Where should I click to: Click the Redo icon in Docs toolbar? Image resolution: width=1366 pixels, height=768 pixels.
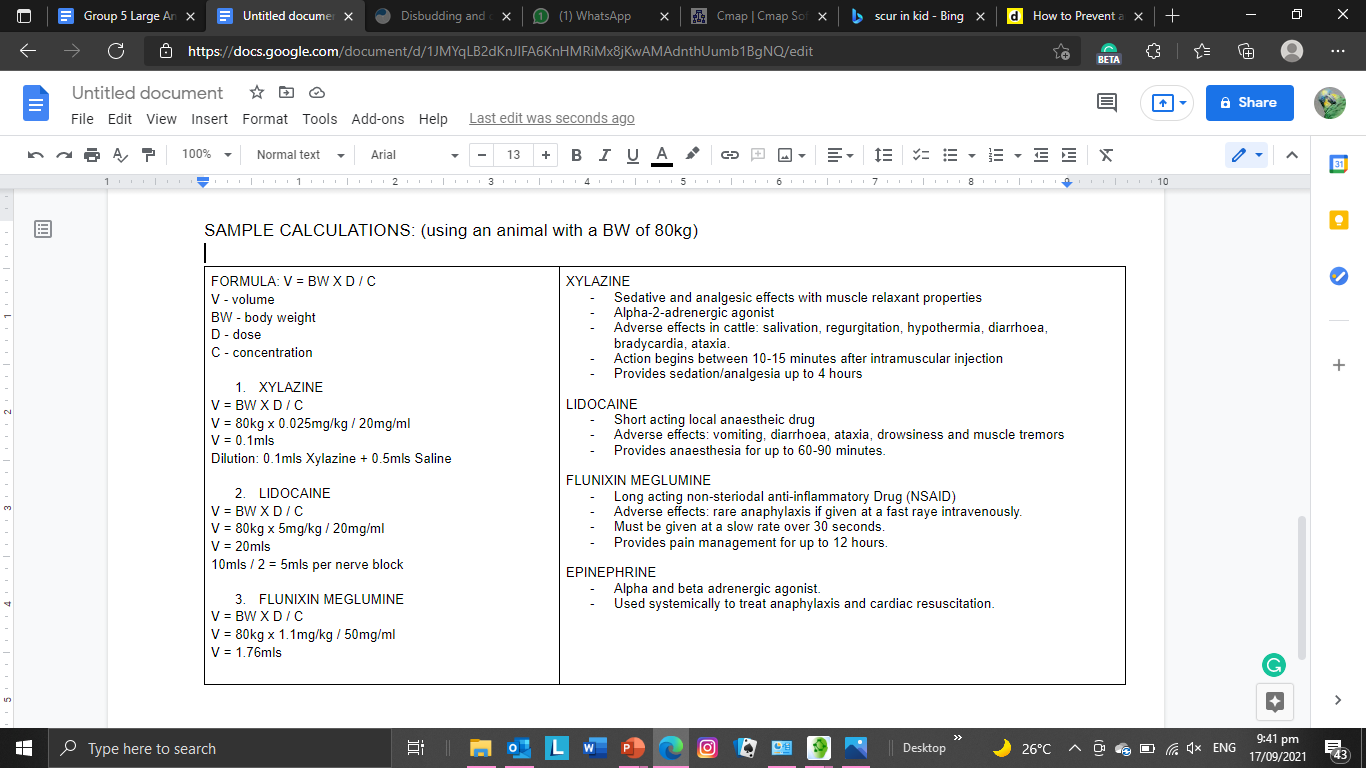point(64,155)
